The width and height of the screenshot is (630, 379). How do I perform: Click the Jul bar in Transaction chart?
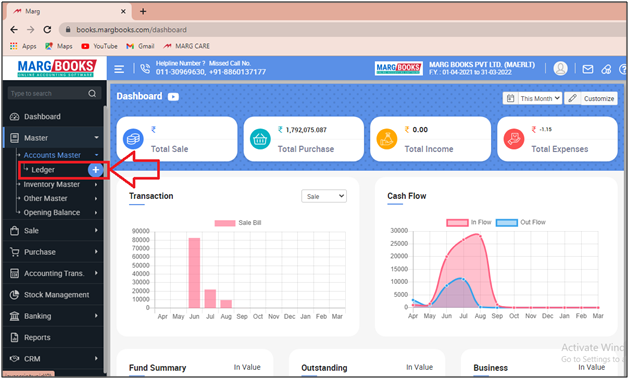point(210,299)
